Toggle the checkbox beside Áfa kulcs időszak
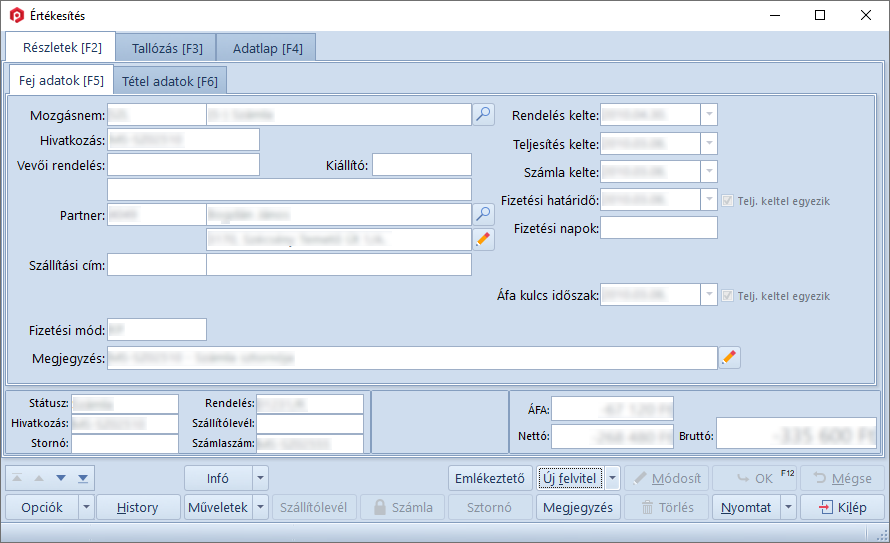This screenshot has width=890, height=543. coord(728,296)
